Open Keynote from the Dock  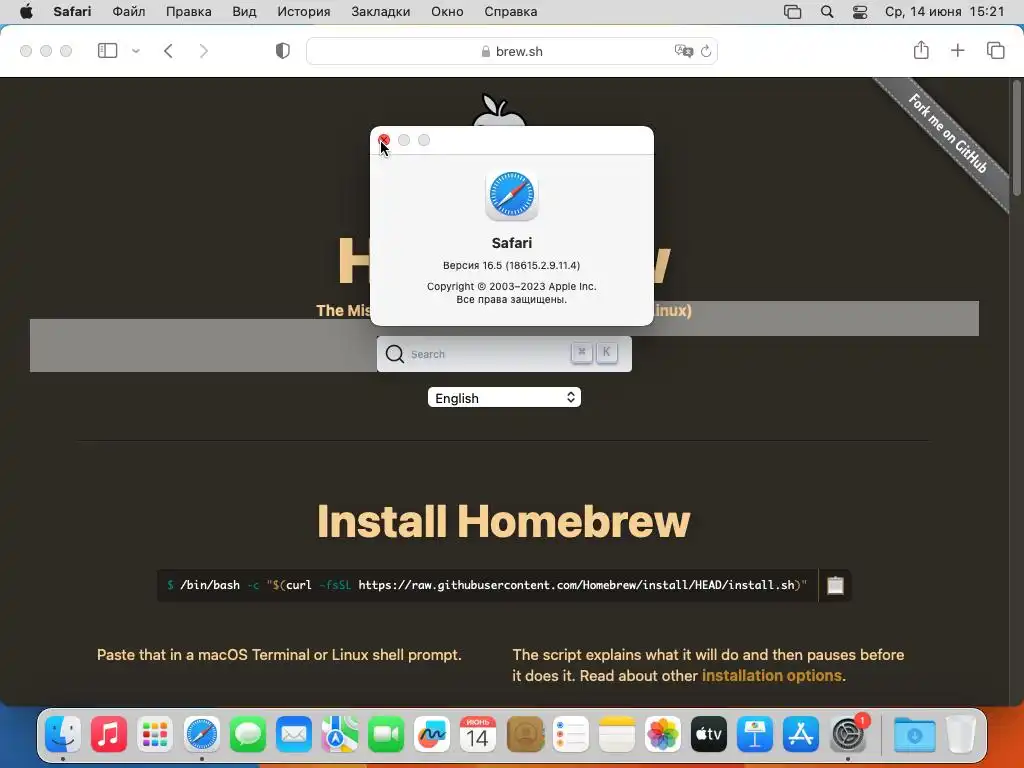(755, 734)
